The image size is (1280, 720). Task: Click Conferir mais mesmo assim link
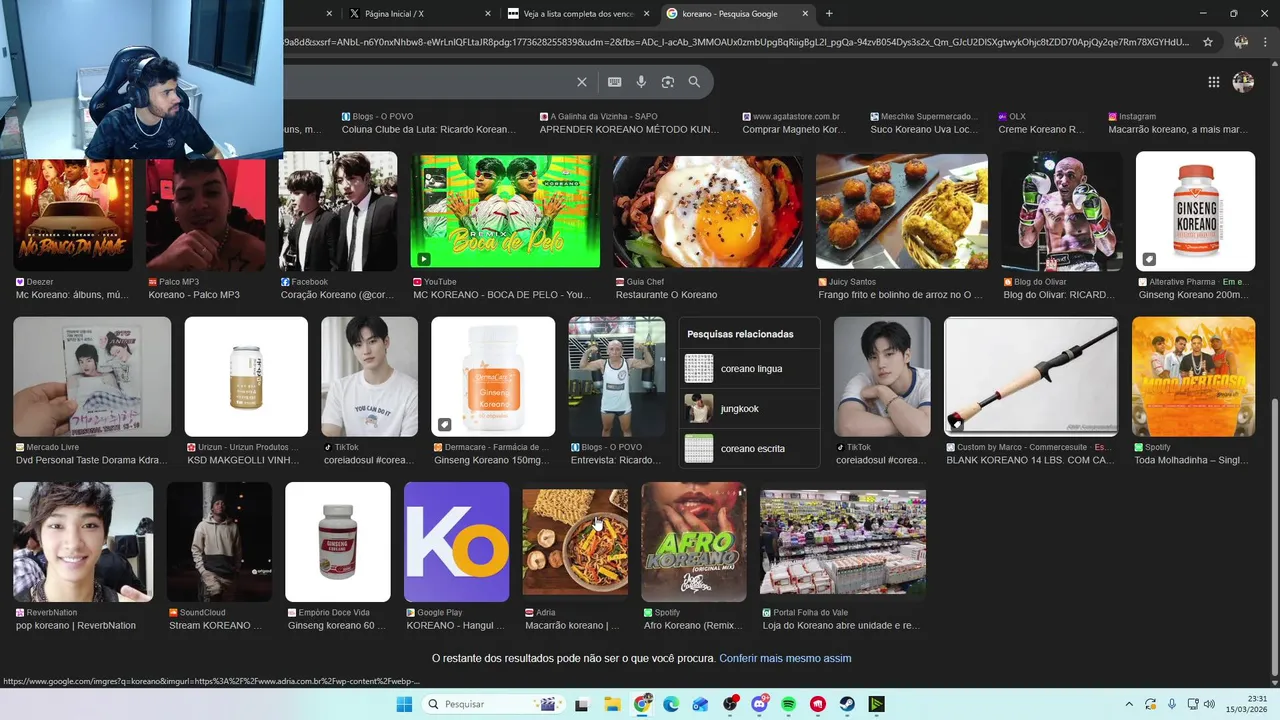(x=785, y=658)
